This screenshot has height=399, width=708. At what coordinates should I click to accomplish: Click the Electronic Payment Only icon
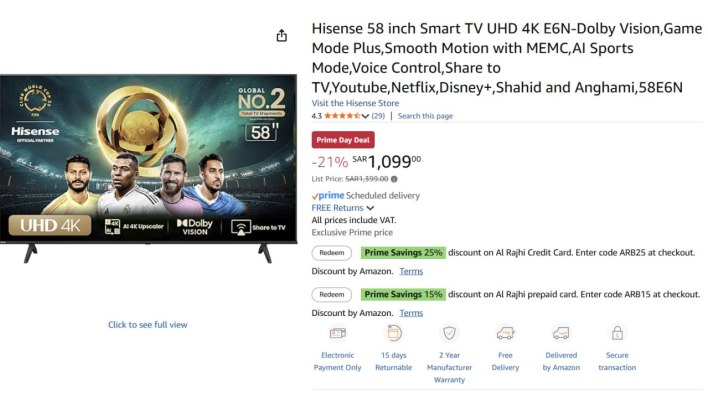(337, 334)
